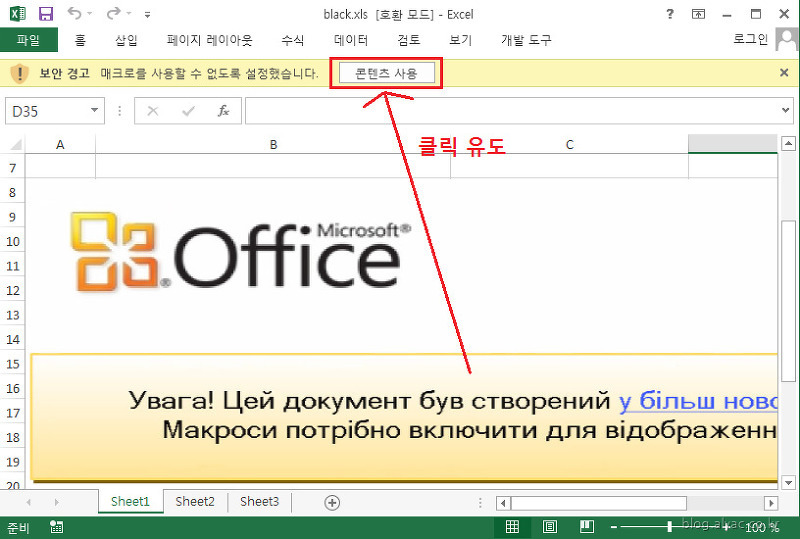Expand the formula bar with its chevron
800x539 pixels.
coord(786,110)
